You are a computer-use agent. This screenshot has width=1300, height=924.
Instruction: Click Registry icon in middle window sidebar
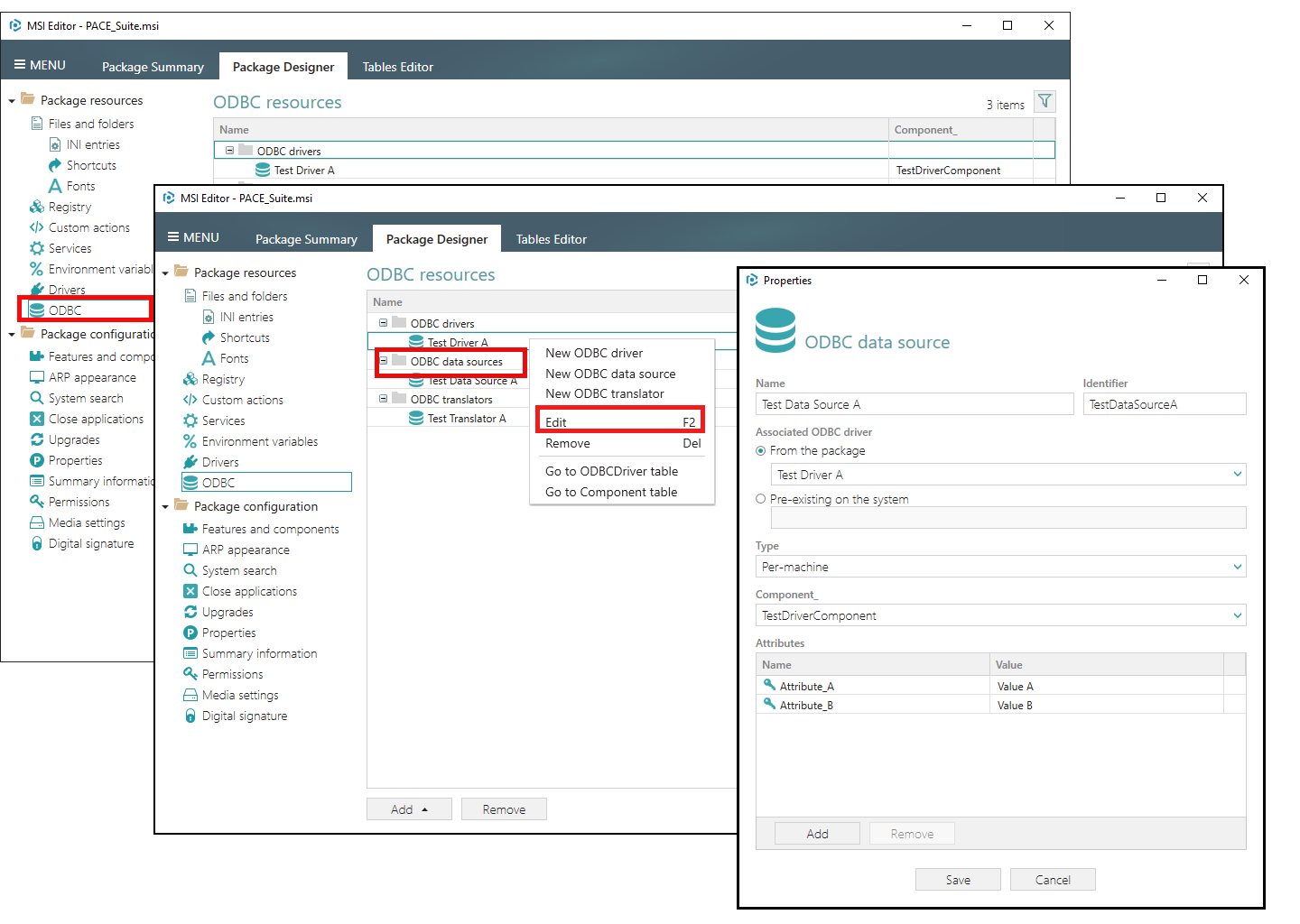[x=190, y=379]
